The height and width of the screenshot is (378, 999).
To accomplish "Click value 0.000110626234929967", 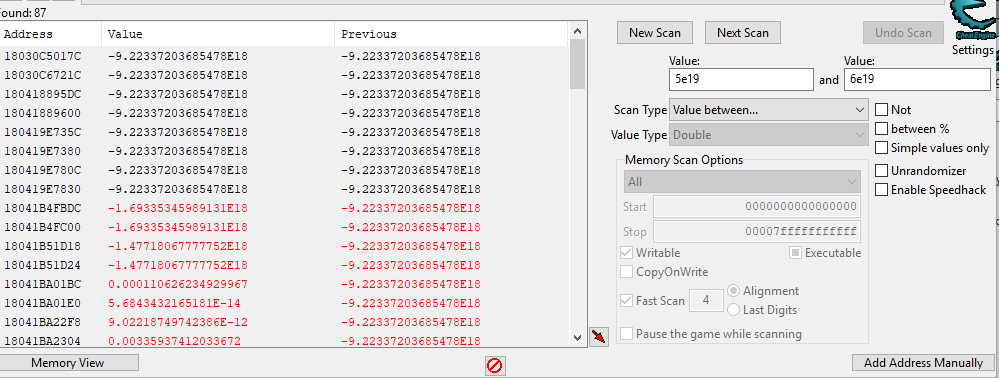I will (x=178, y=284).
